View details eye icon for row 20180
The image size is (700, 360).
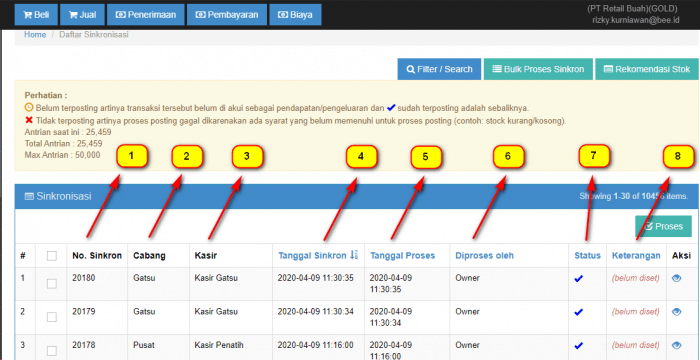tap(677, 278)
